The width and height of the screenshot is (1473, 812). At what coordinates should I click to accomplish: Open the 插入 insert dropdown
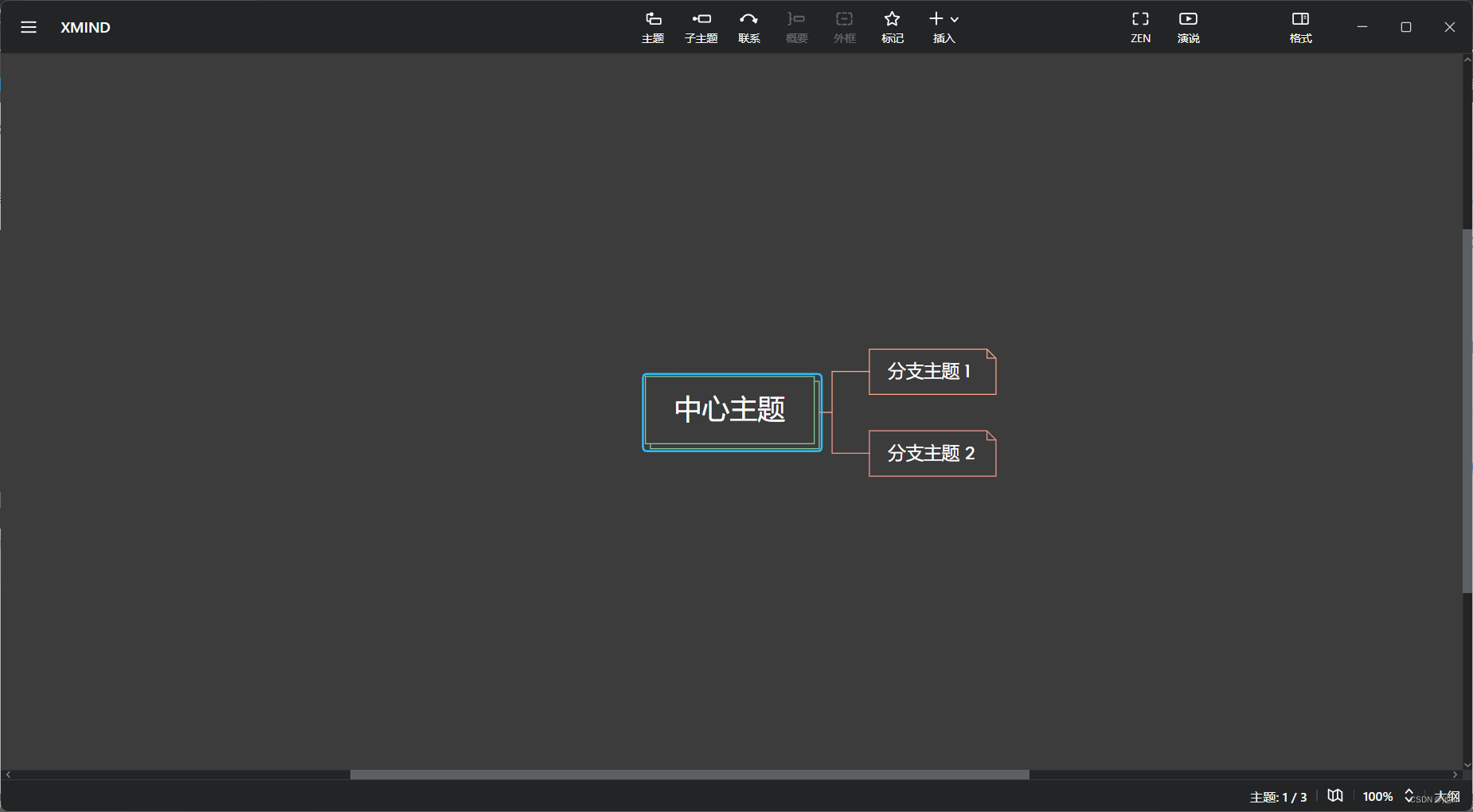point(944,27)
